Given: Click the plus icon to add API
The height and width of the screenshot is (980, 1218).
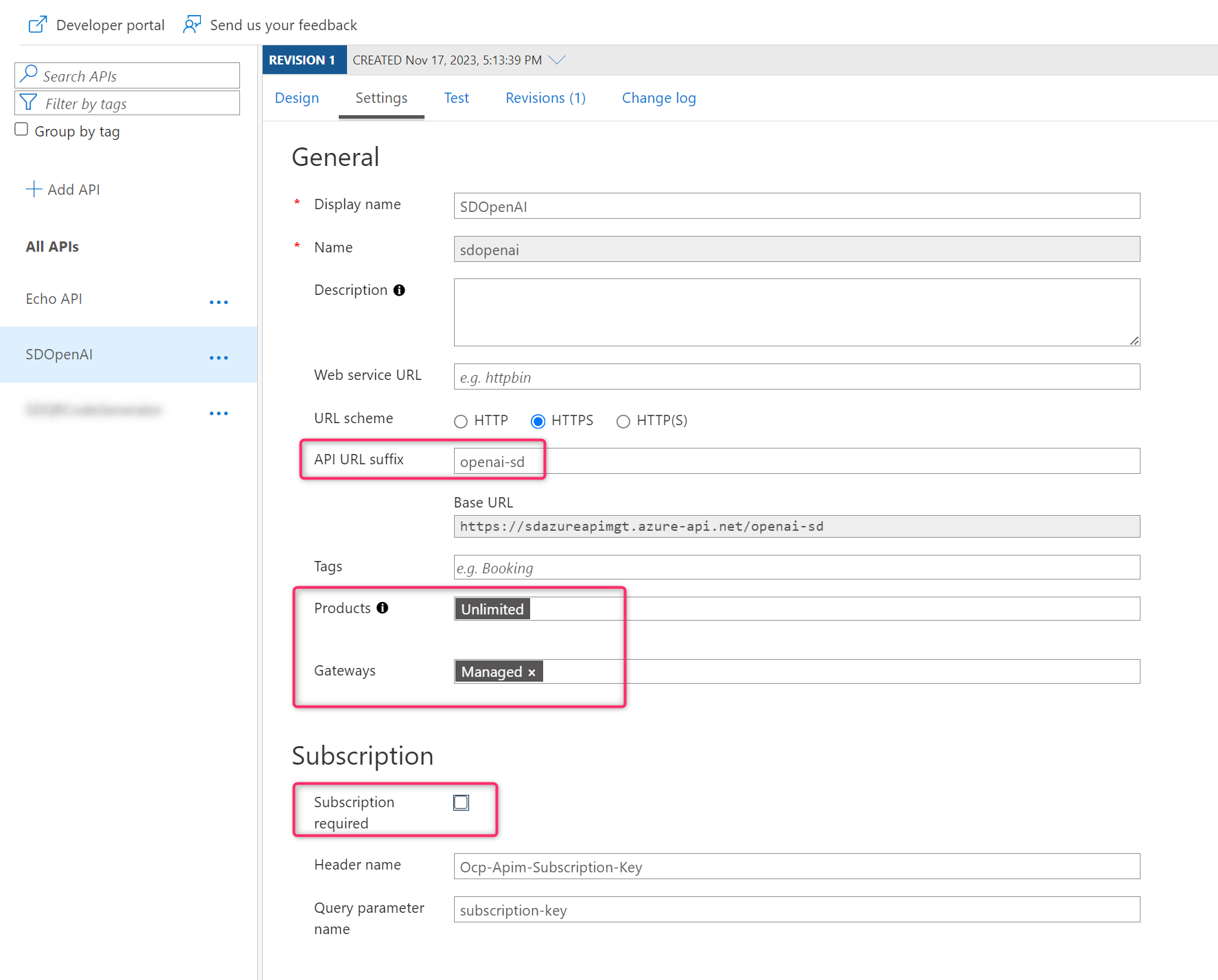Looking at the screenshot, I should (34, 189).
